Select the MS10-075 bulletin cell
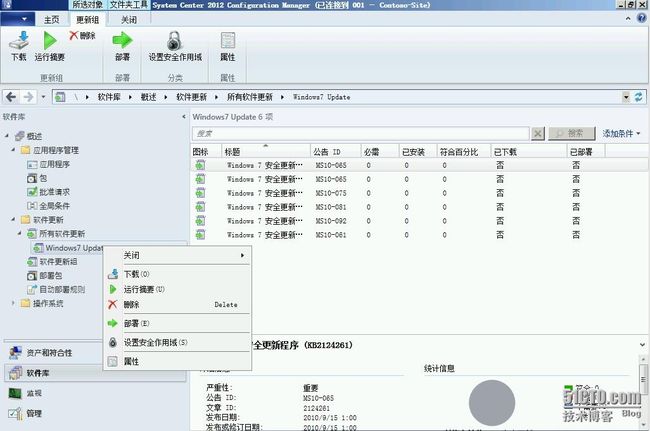This screenshot has width=650, height=431. click(x=331, y=193)
